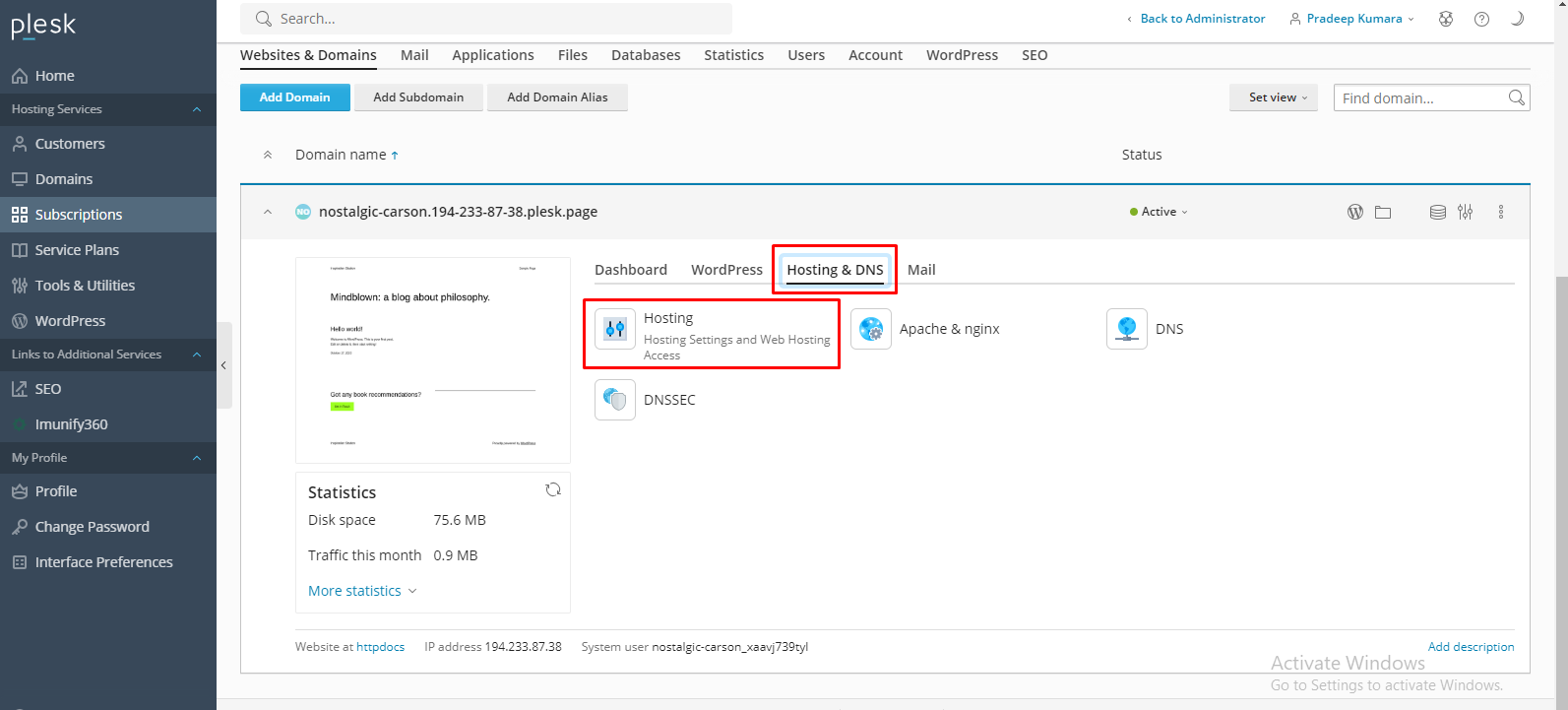Open WordPress icon in domain row

pos(1355,212)
